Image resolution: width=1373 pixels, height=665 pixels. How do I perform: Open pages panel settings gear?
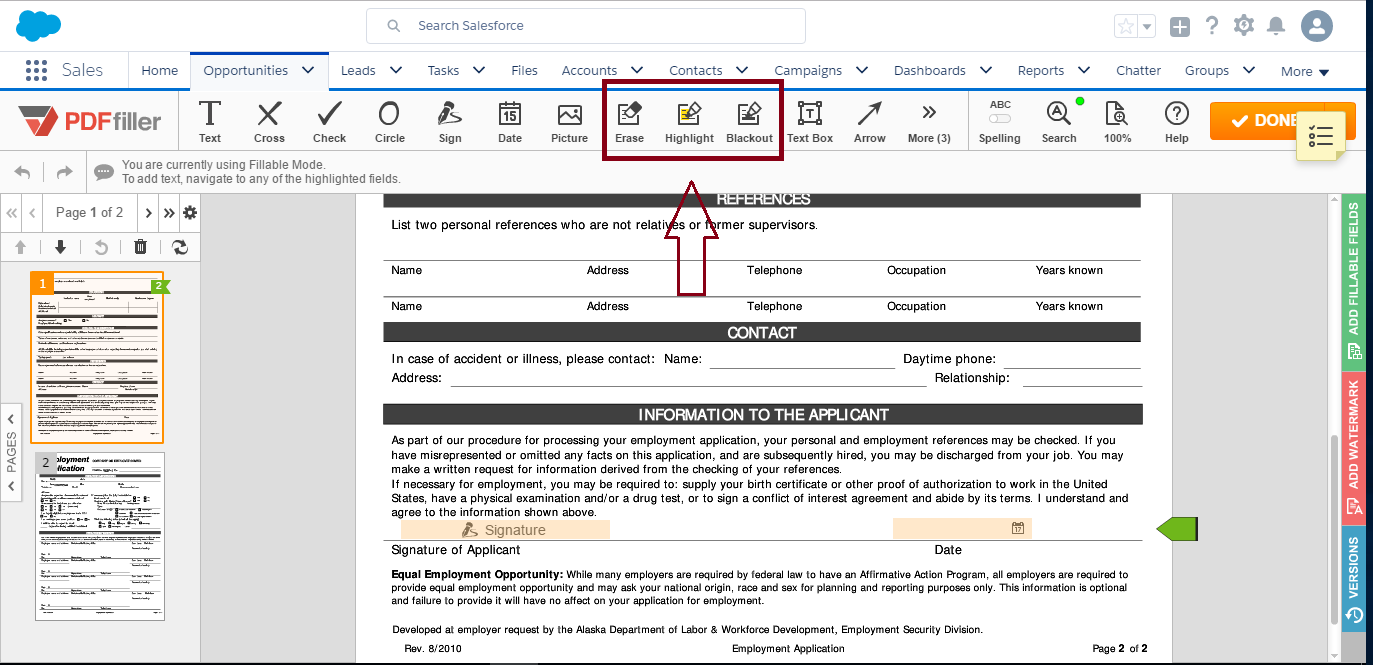(x=190, y=213)
